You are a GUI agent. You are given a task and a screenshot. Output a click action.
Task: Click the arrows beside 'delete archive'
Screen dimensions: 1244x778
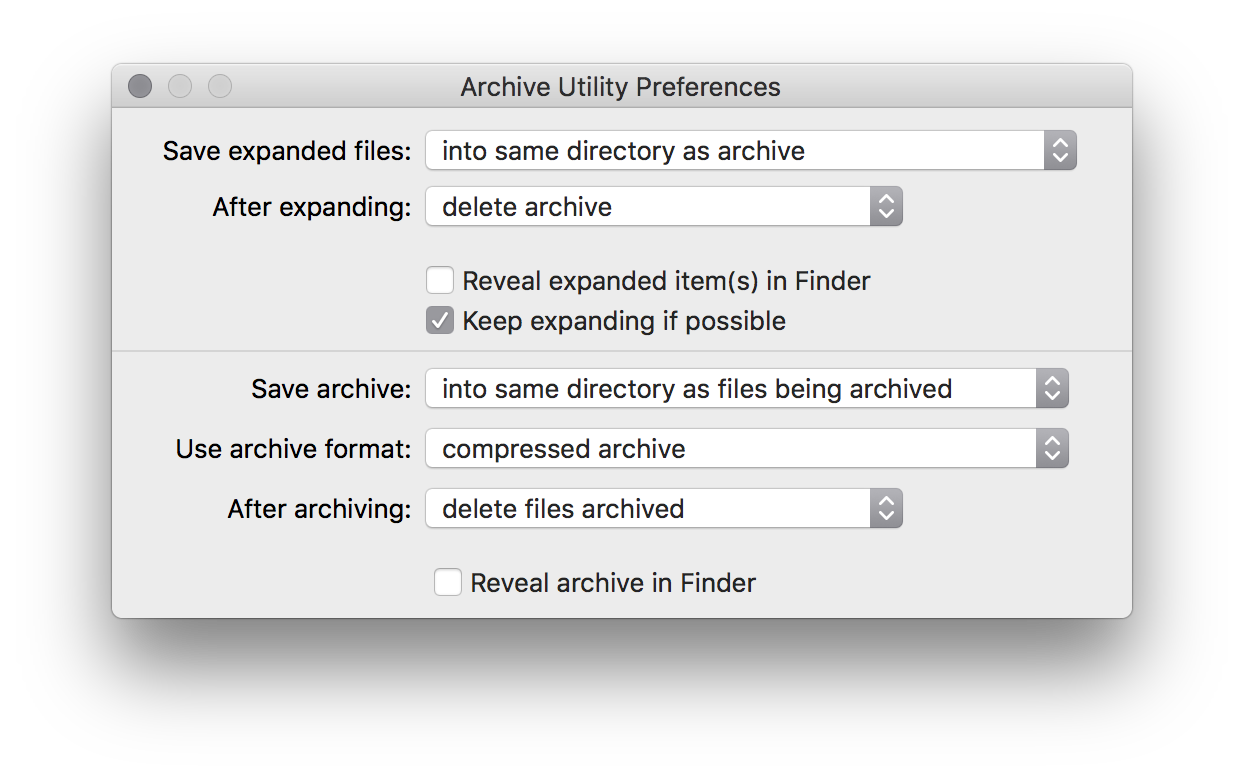(886, 207)
